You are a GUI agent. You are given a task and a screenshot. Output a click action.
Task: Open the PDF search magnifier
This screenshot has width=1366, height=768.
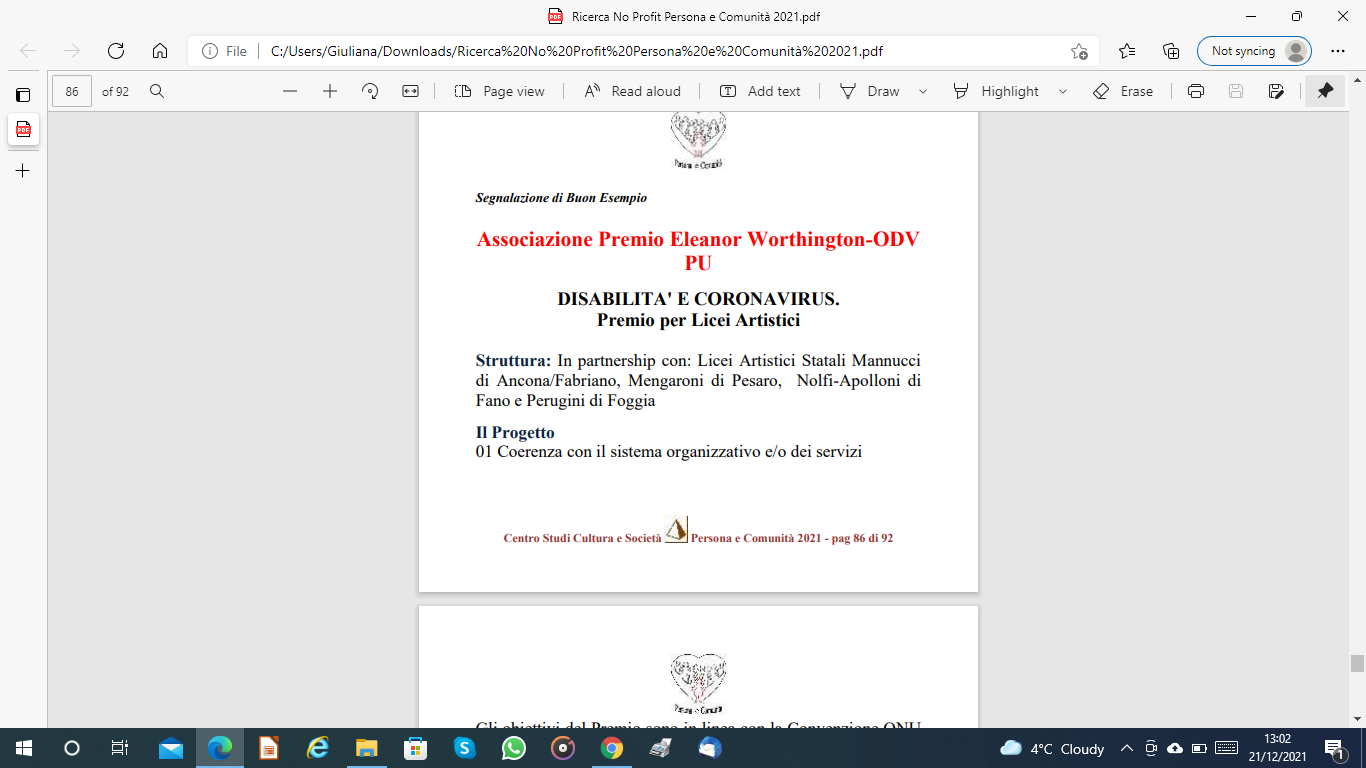click(x=157, y=91)
